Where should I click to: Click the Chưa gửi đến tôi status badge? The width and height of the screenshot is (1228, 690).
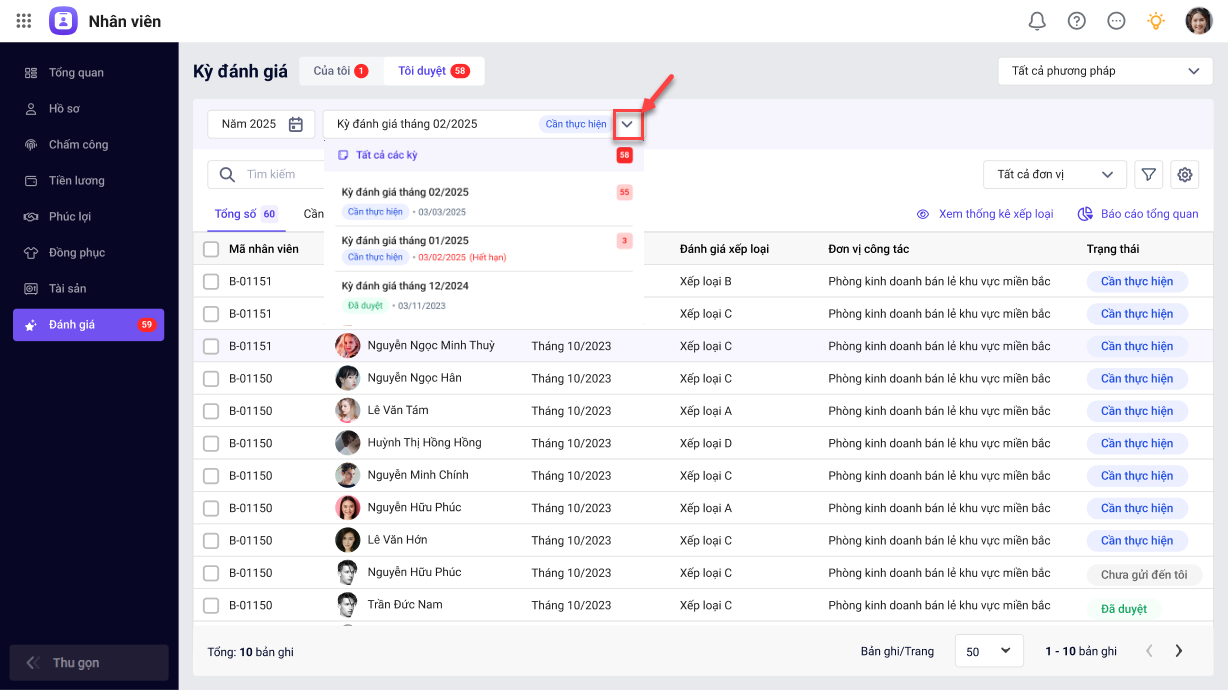pyautogui.click(x=1144, y=575)
